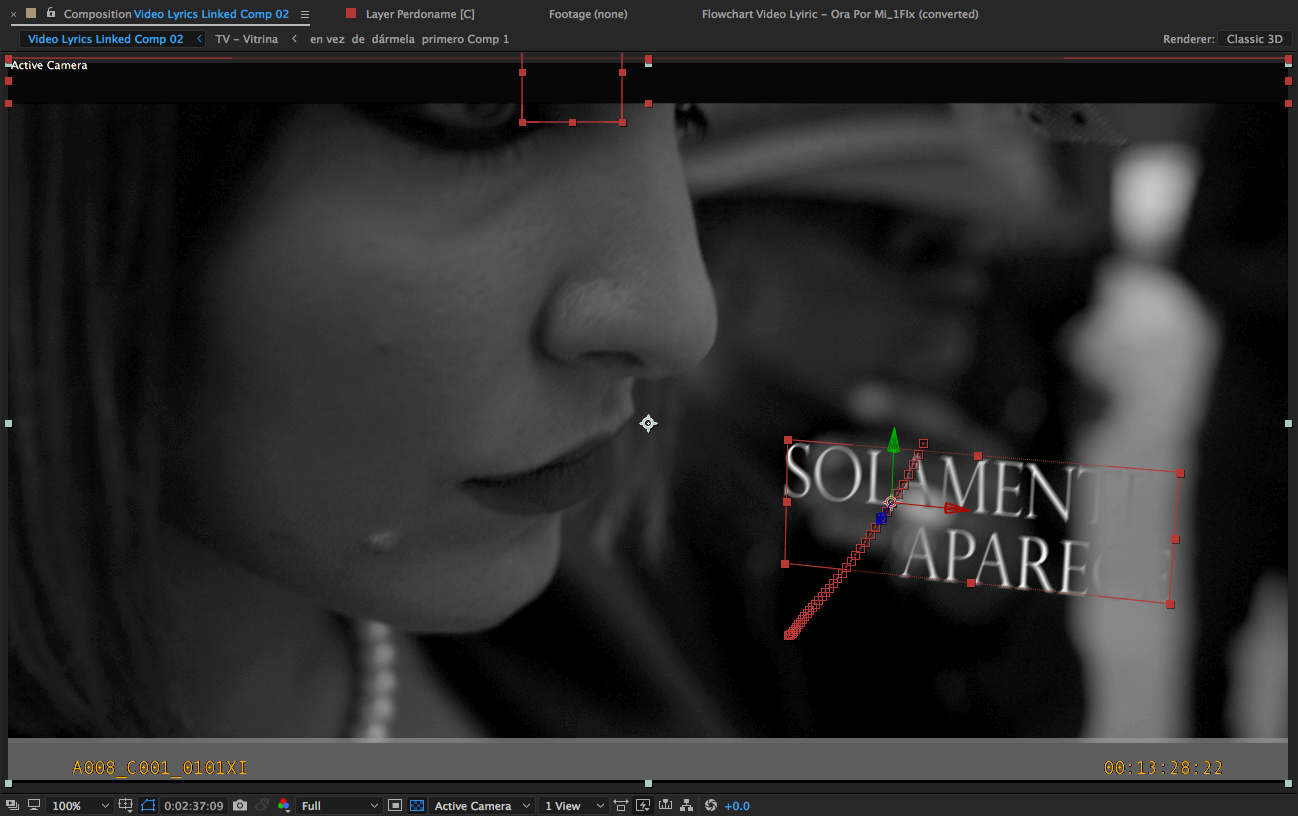Click the composition center anchor crosshair
Screen dimensions: 1298x816
(x=648, y=424)
